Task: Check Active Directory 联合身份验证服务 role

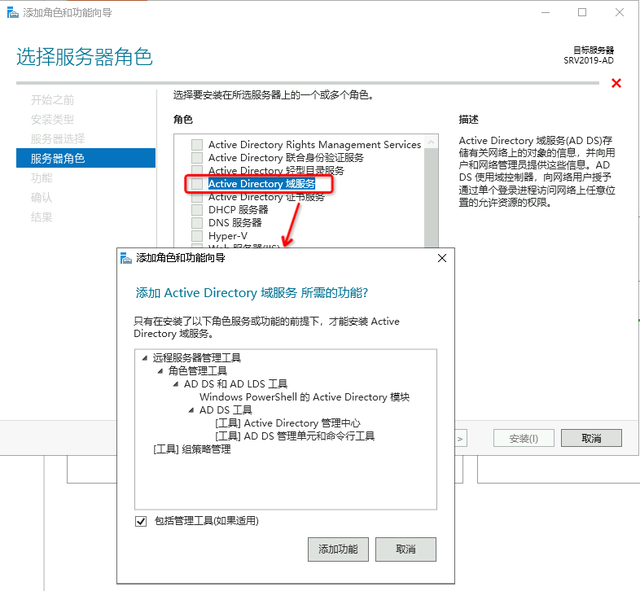Action: click(197, 158)
